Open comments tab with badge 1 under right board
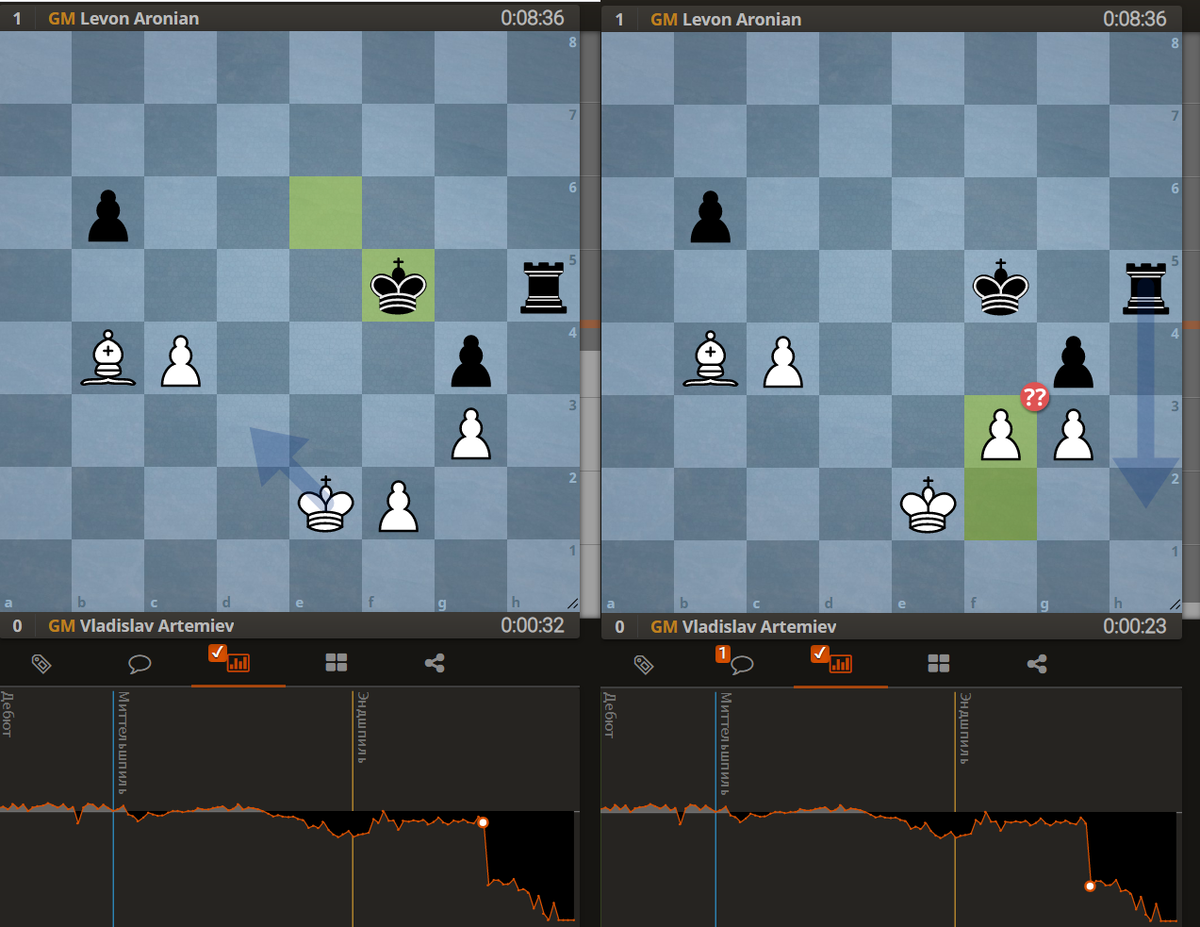Image resolution: width=1200 pixels, height=927 pixels. point(740,663)
